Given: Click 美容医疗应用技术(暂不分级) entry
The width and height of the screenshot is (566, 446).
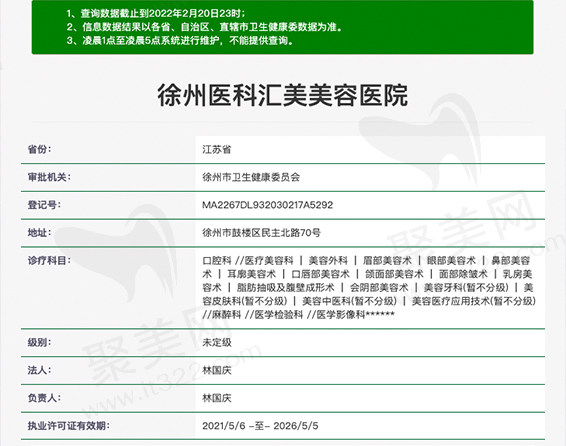Looking at the screenshot, I should (x=474, y=301).
